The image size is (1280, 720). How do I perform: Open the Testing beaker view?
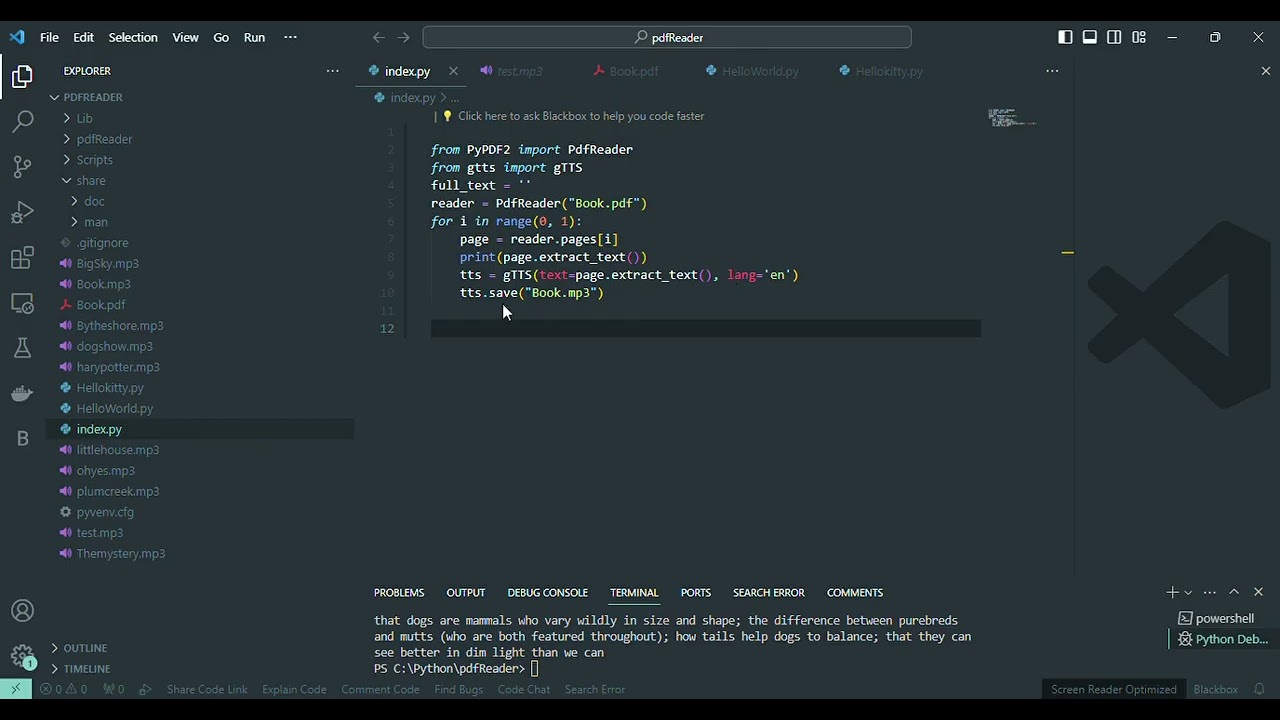pos(22,348)
